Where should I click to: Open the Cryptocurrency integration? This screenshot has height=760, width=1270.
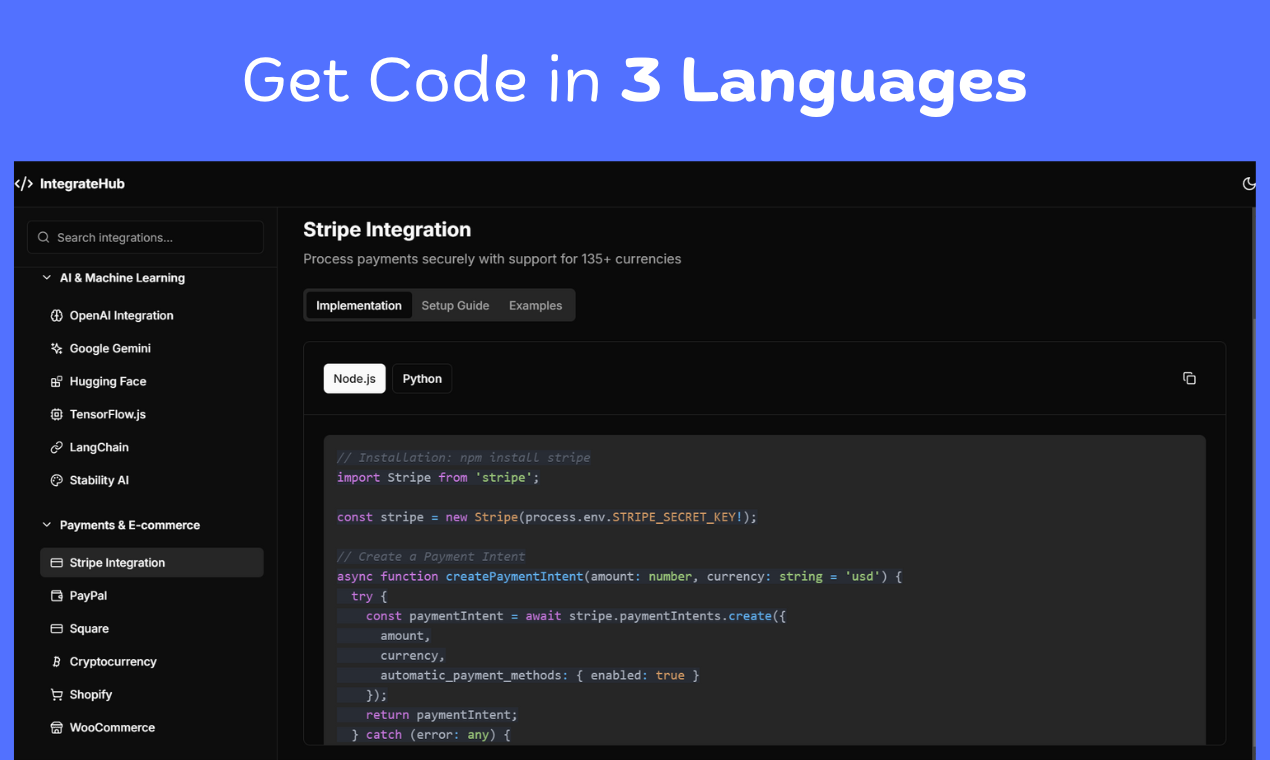pyautogui.click(x=152, y=662)
